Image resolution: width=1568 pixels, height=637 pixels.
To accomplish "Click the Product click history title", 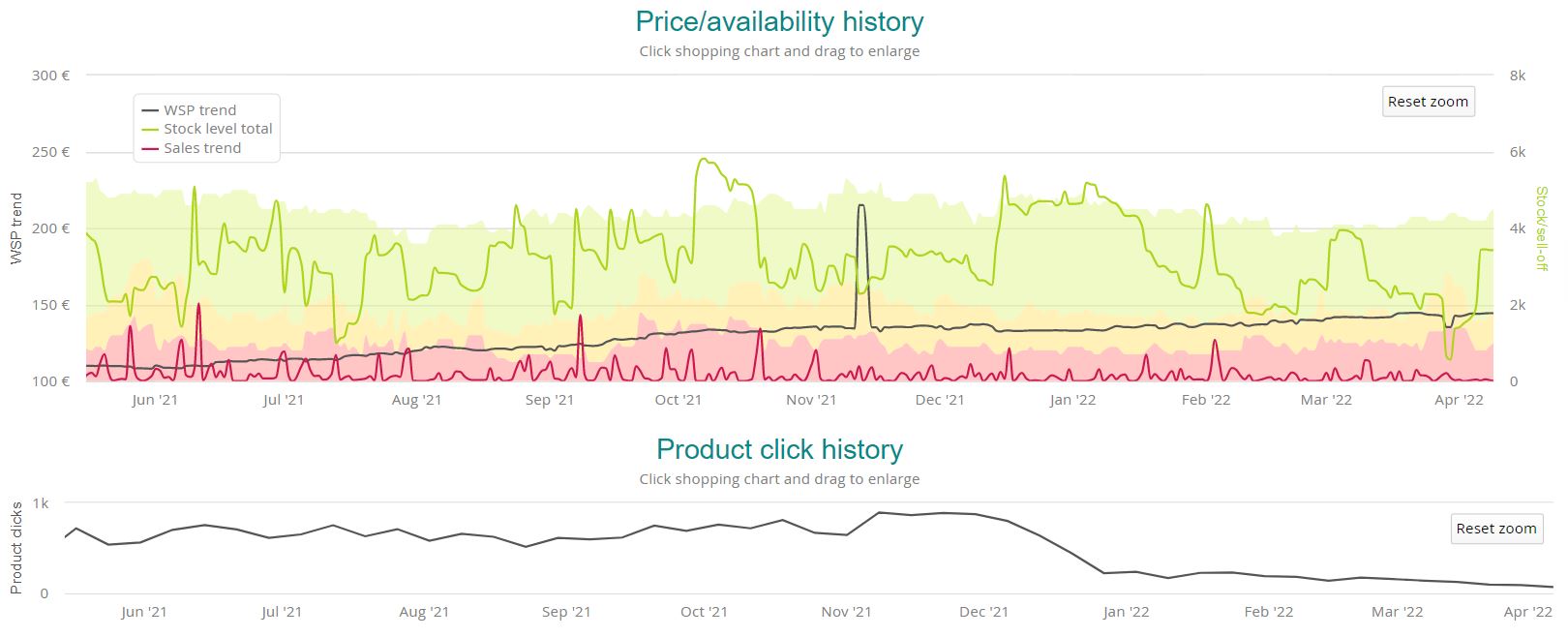I will (779, 449).
